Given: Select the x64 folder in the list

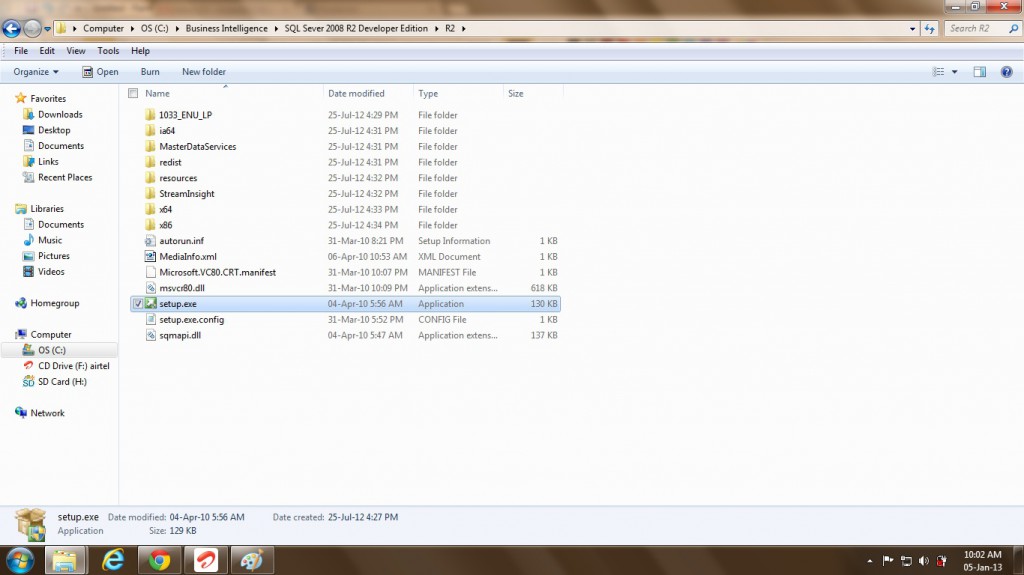Looking at the screenshot, I should 166,210.
